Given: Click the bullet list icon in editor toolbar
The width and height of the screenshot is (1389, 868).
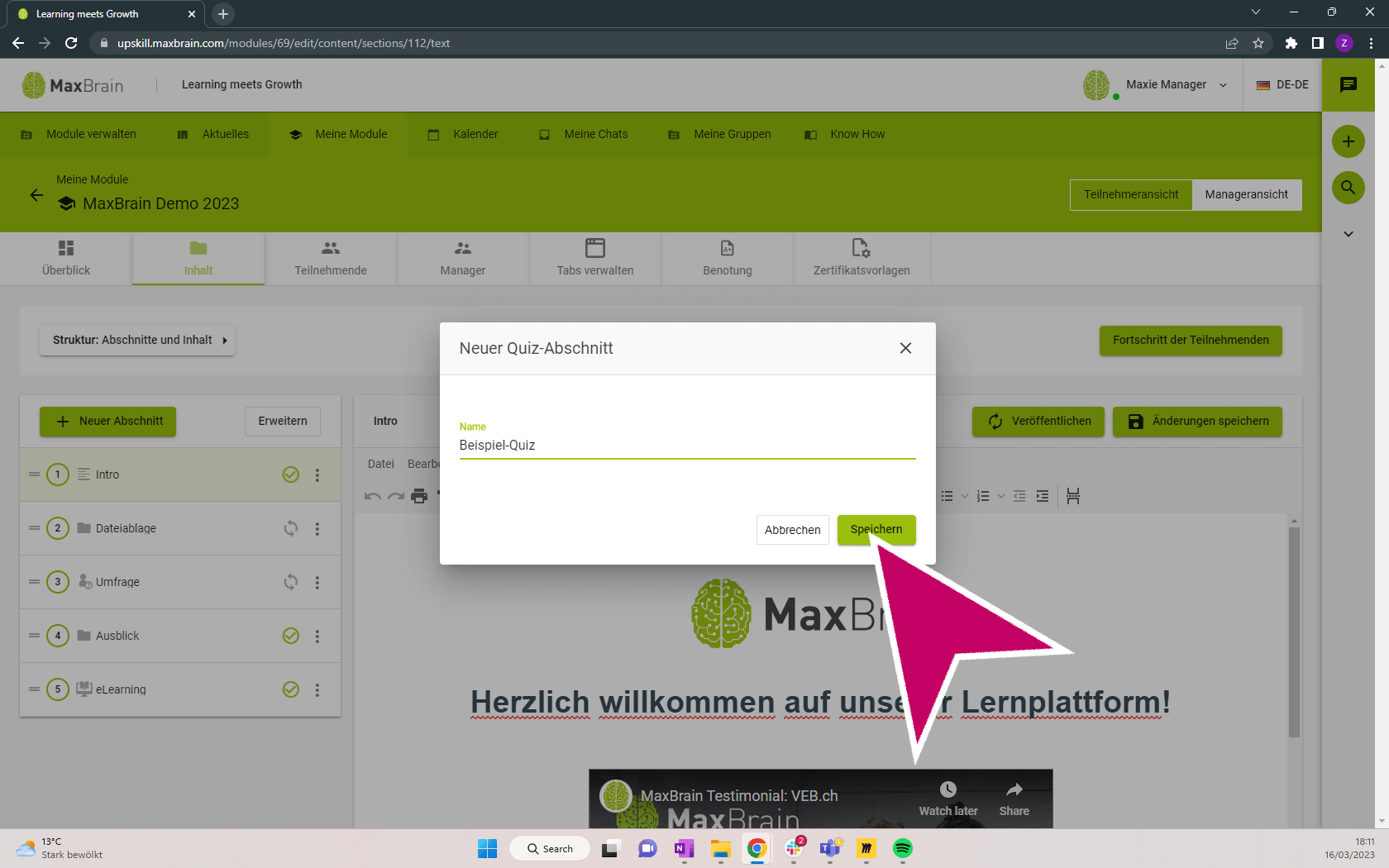Looking at the screenshot, I should (x=947, y=496).
